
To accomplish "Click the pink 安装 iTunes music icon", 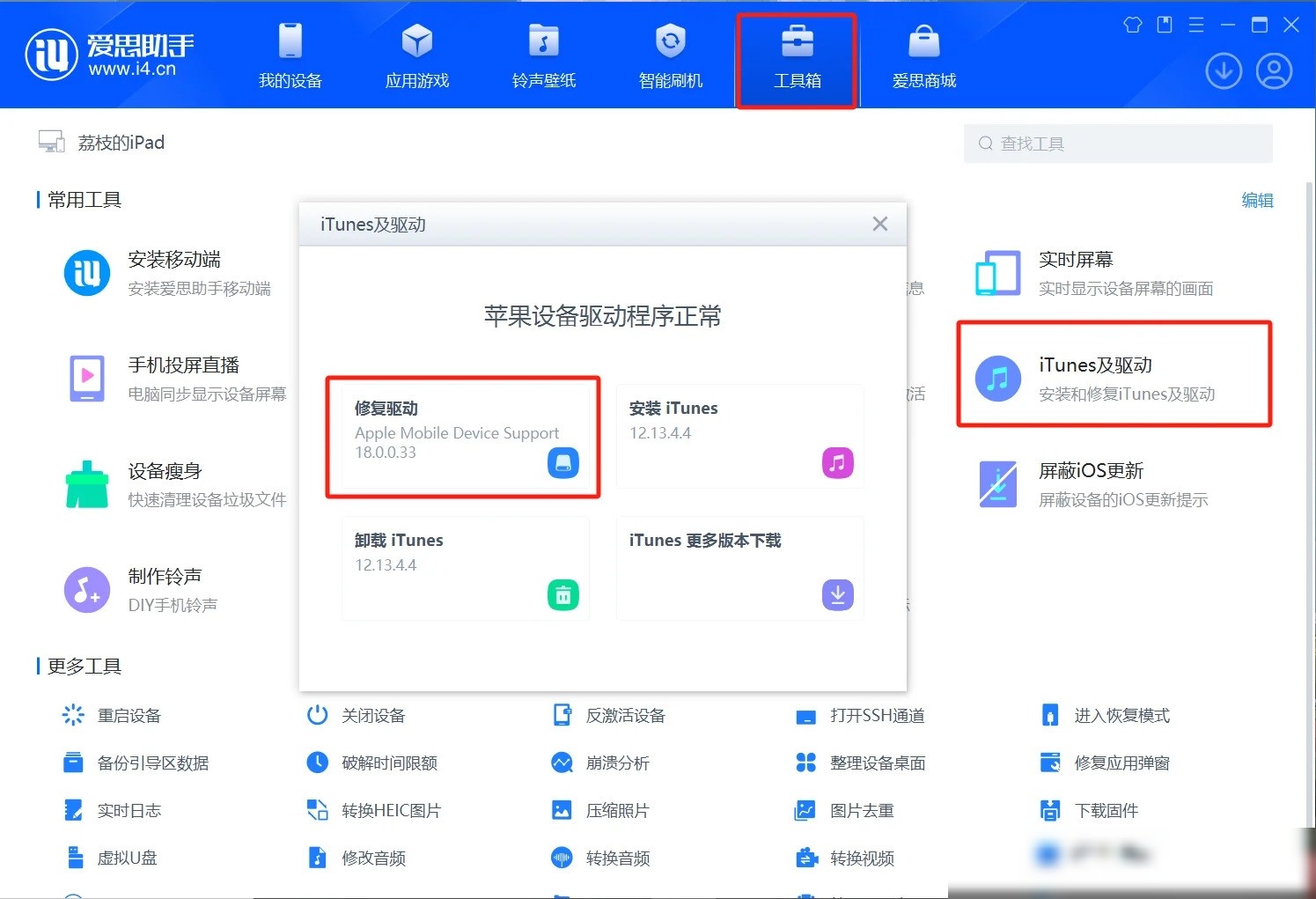I will (x=837, y=462).
